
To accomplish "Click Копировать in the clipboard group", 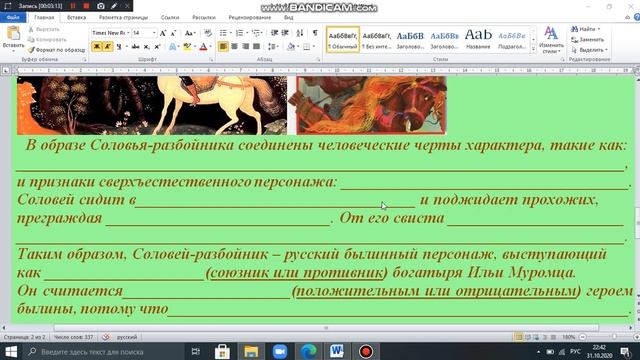I will click(x=47, y=40).
